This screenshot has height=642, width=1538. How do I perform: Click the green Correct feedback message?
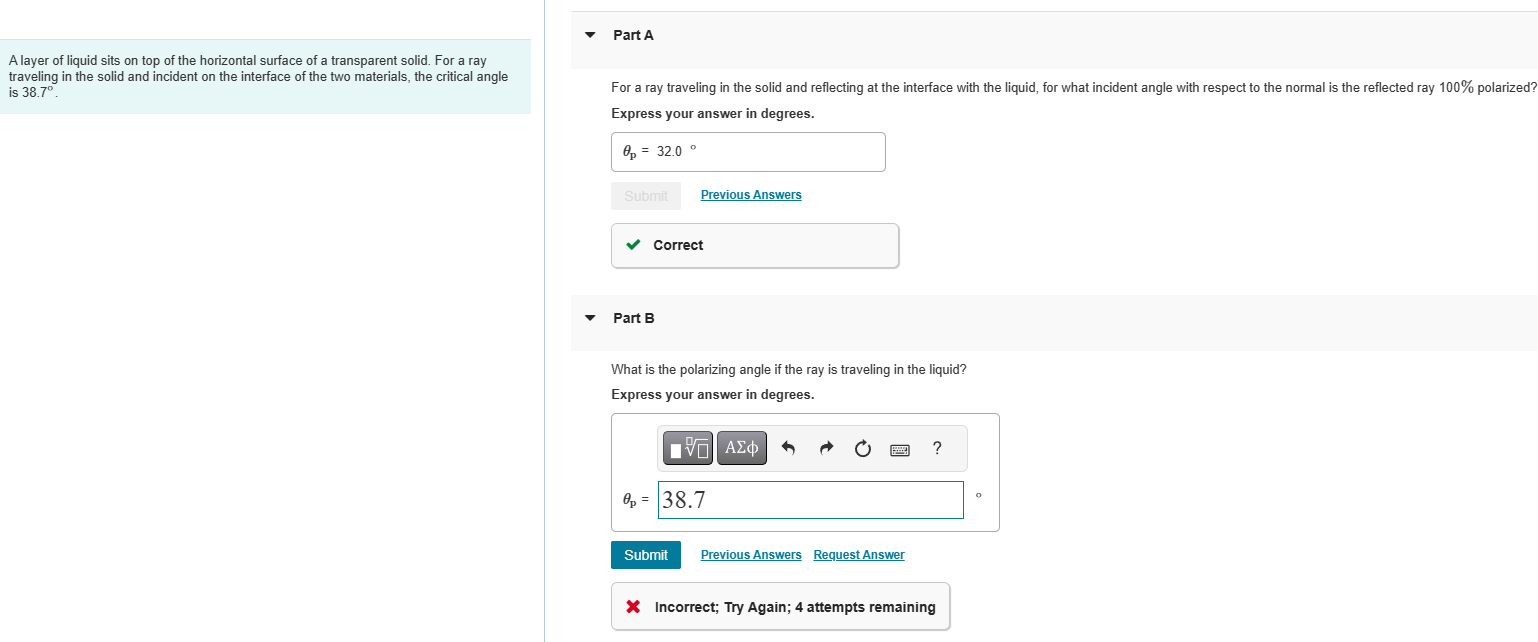[755, 245]
